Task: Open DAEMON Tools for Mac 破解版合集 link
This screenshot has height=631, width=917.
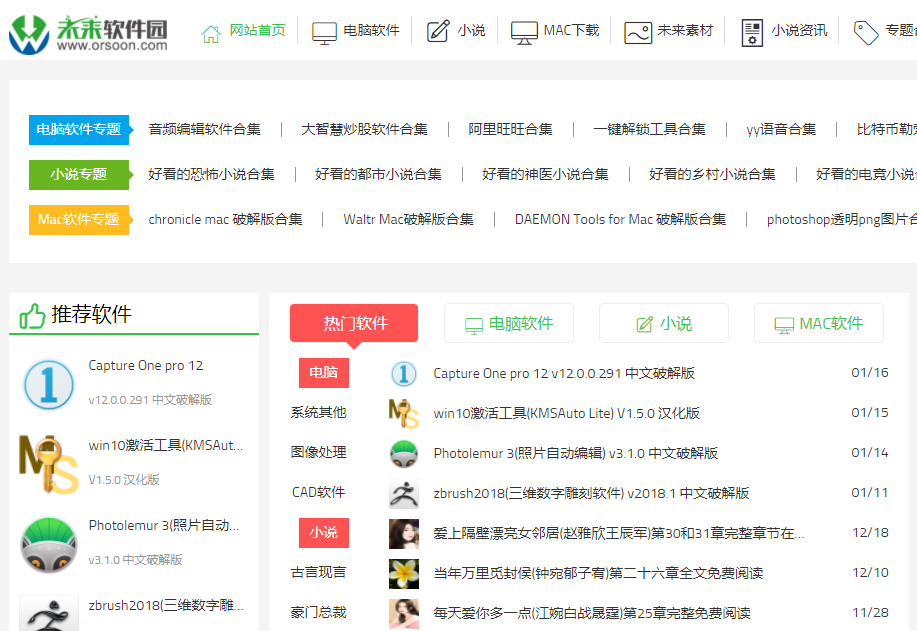Action: coord(620,219)
